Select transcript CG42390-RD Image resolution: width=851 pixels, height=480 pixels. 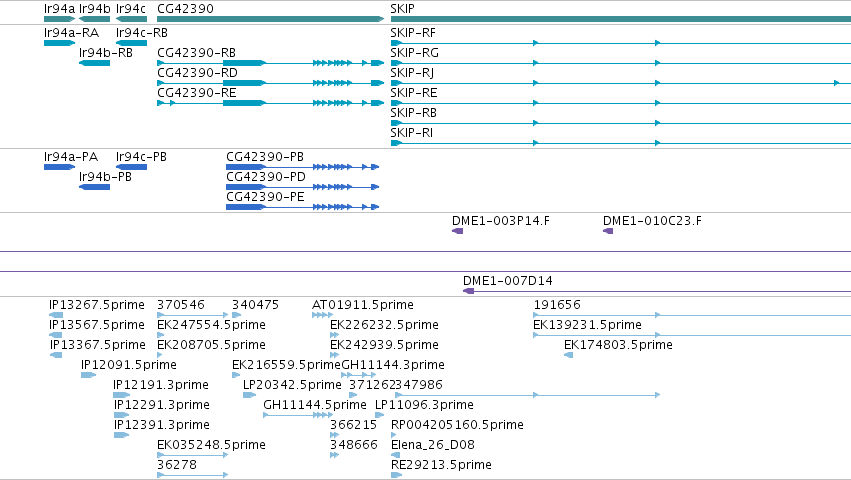(x=197, y=73)
